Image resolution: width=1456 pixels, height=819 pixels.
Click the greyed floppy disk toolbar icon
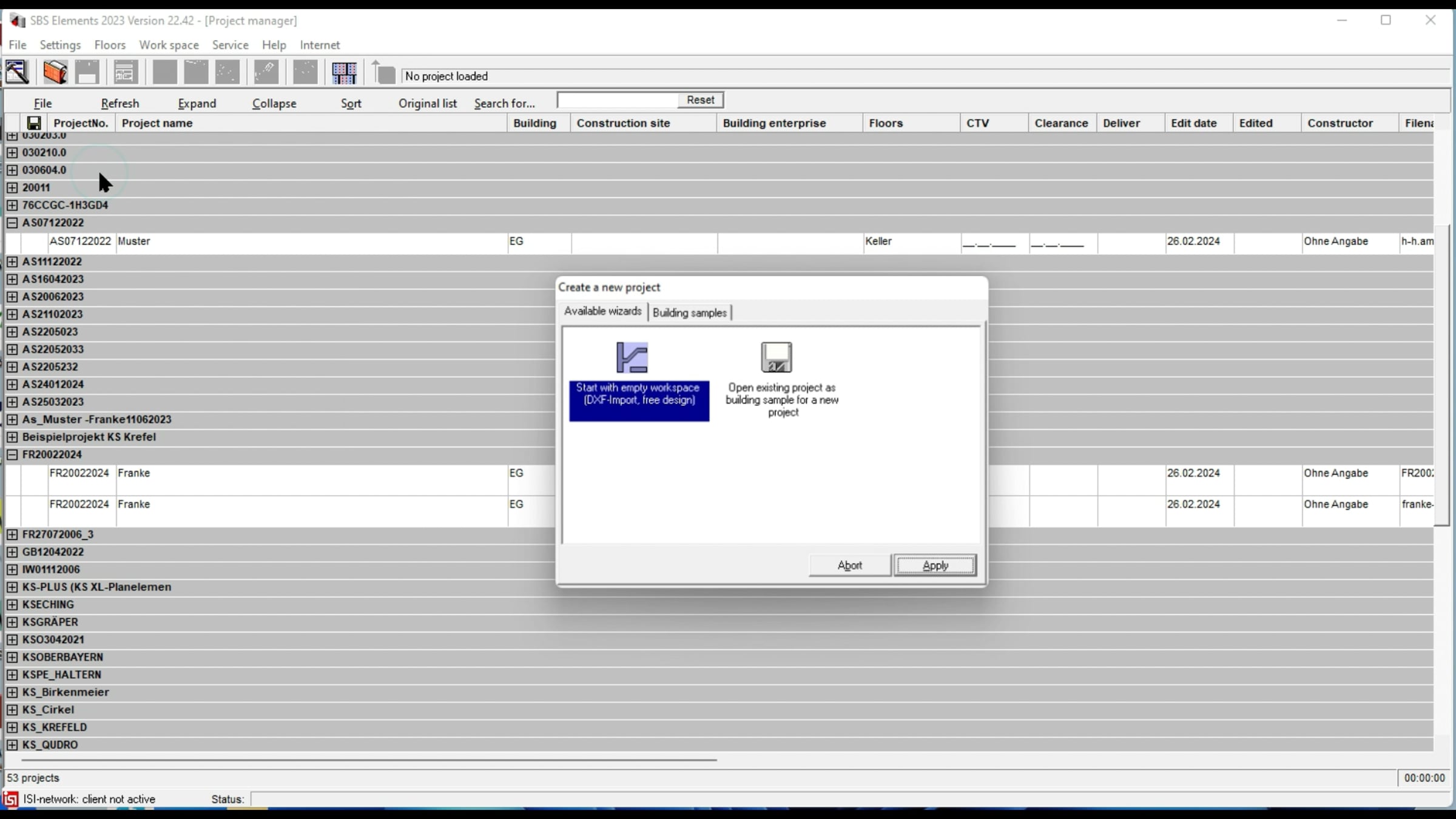pos(87,72)
